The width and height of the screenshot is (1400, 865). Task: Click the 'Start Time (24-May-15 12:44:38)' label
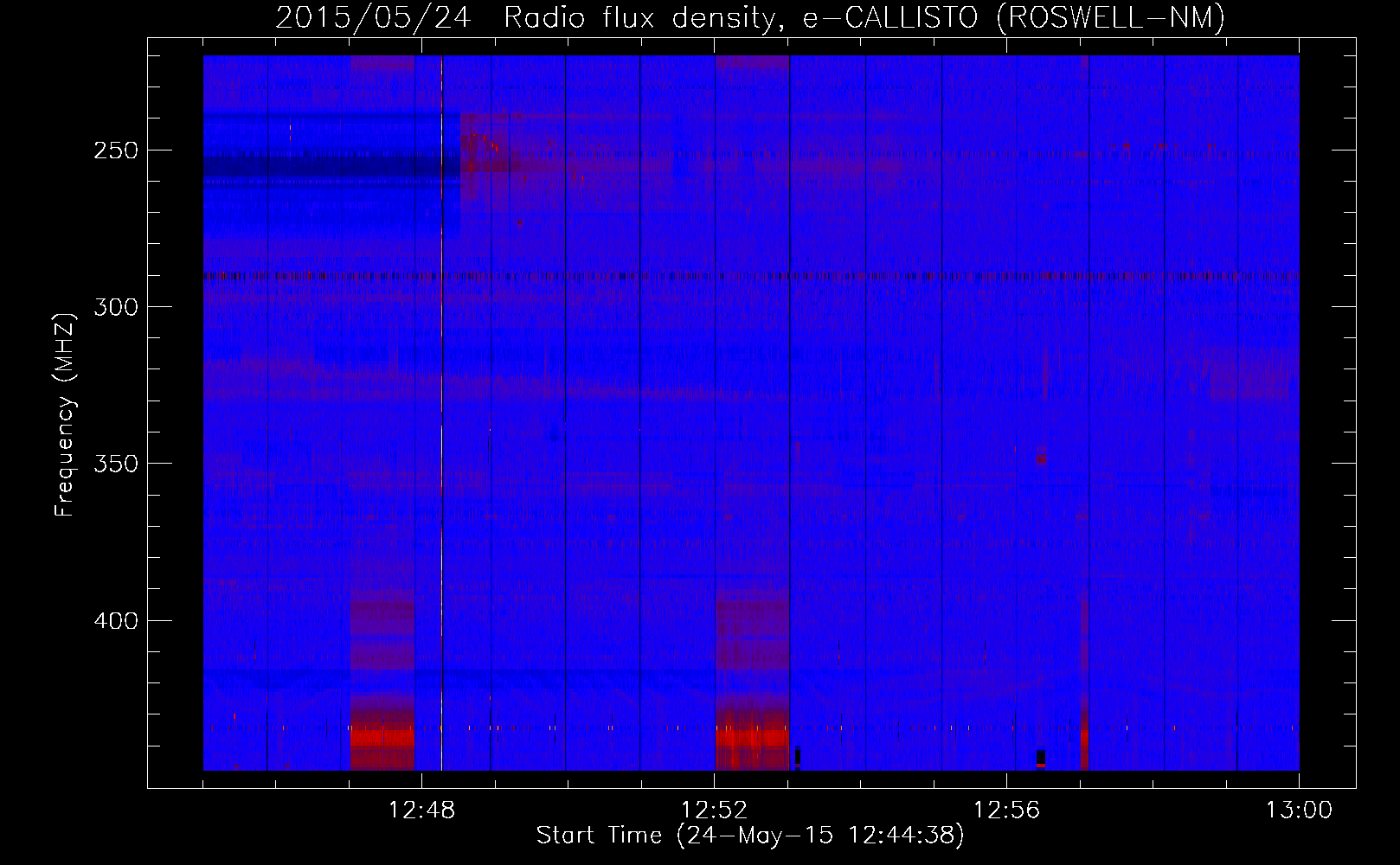[x=750, y=836]
